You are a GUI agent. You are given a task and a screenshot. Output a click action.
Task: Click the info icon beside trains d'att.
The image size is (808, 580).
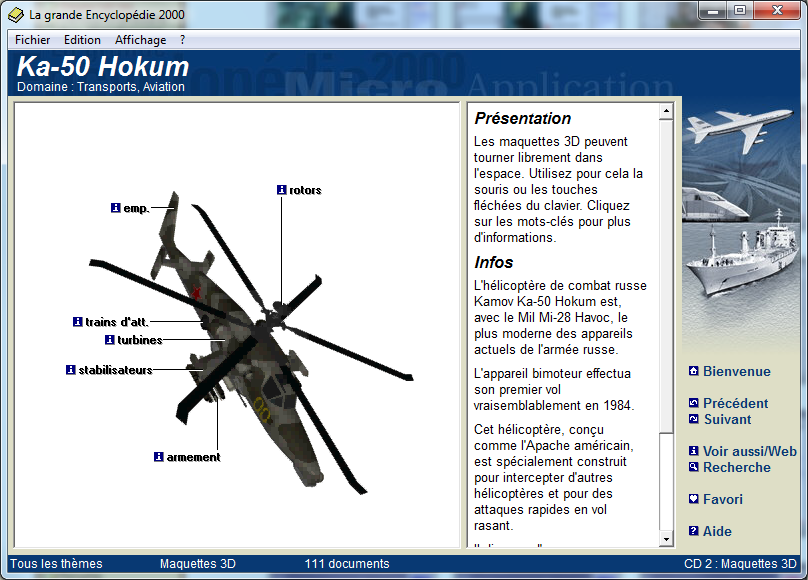click(x=77, y=322)
